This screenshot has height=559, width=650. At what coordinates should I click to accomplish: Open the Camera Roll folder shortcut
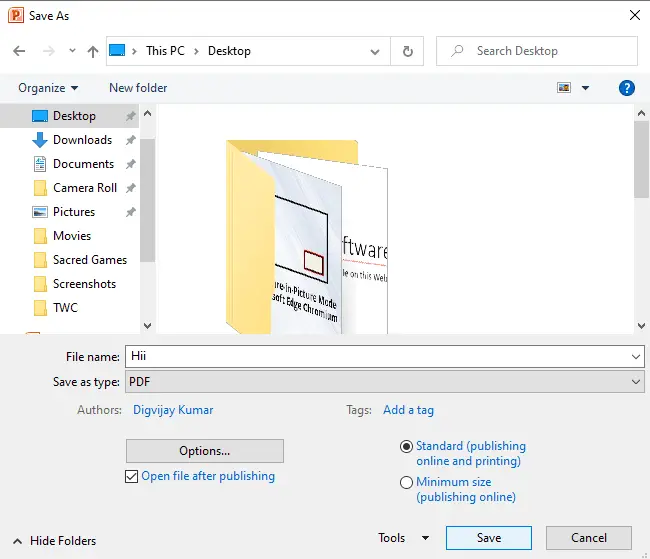point(85,188)
